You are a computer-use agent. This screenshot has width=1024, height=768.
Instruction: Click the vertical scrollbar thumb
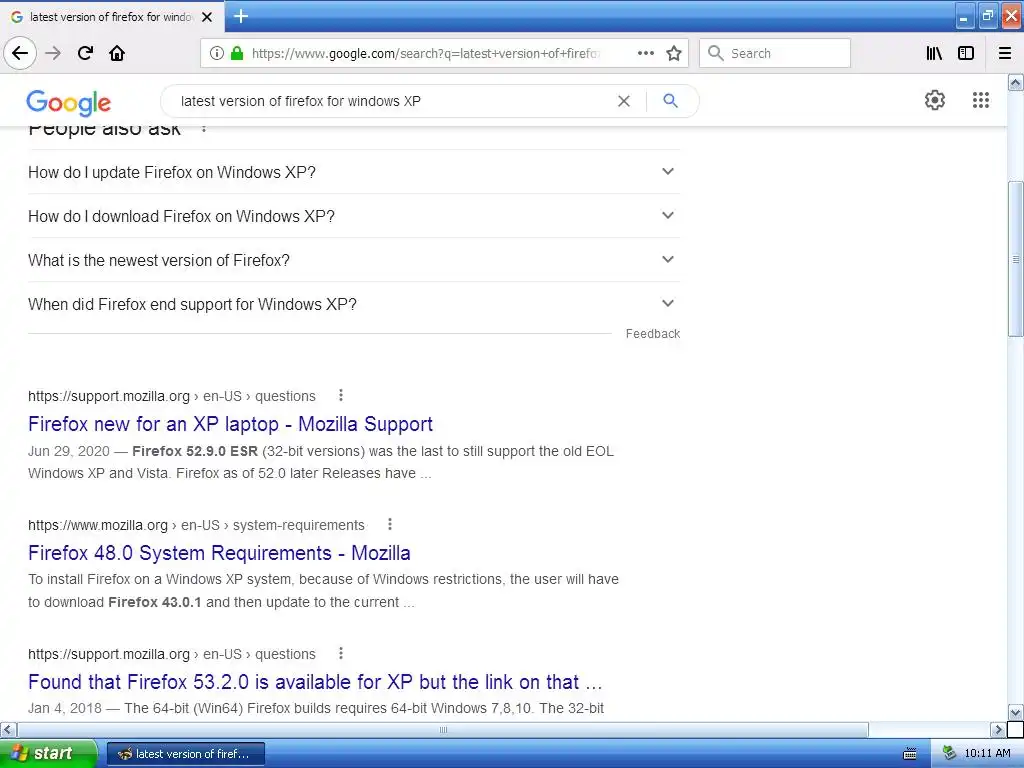pos(1016,259)
